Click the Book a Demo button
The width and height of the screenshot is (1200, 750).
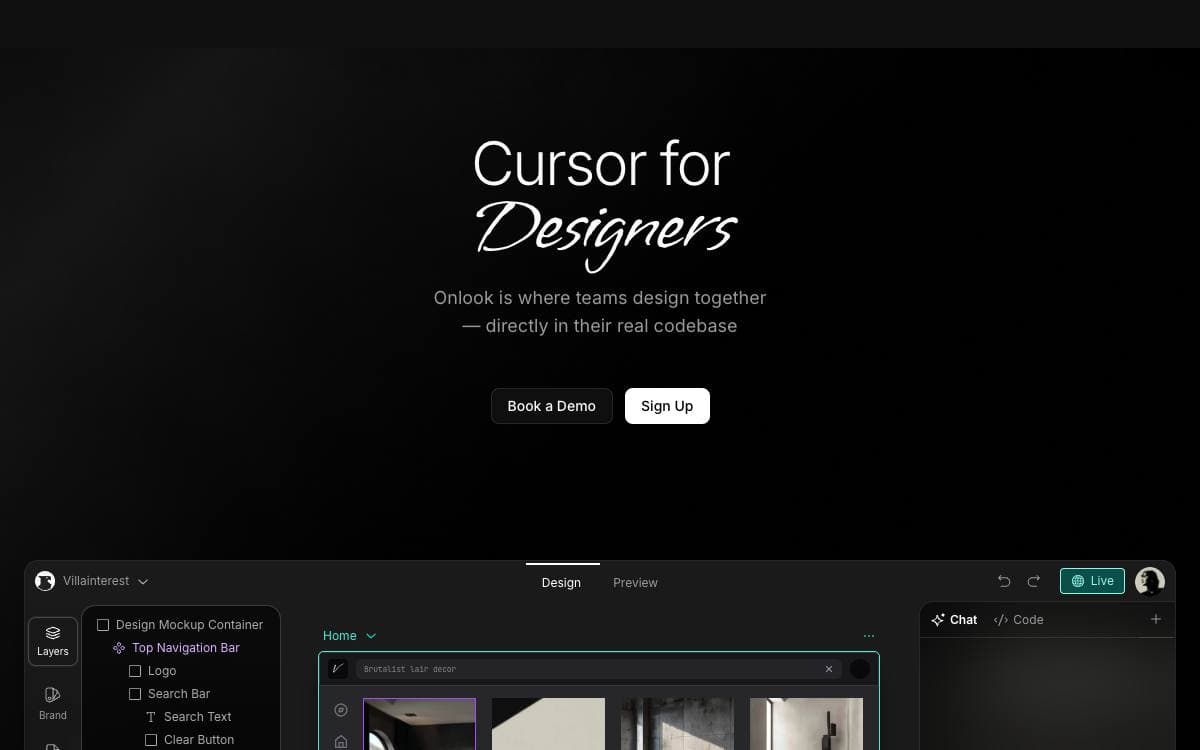[x=551, y=406]
